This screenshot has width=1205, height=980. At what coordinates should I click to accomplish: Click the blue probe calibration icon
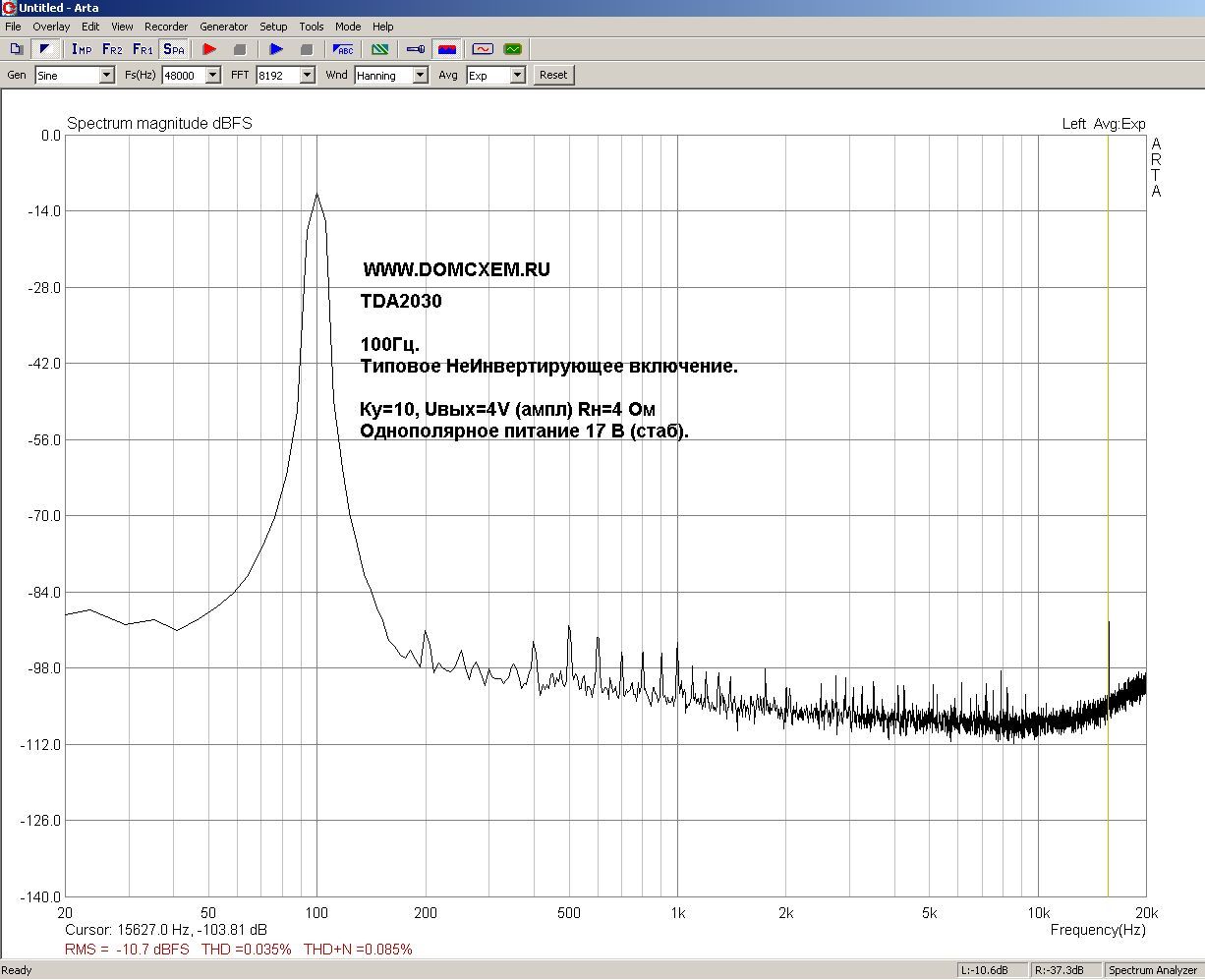tap(417, 48)
